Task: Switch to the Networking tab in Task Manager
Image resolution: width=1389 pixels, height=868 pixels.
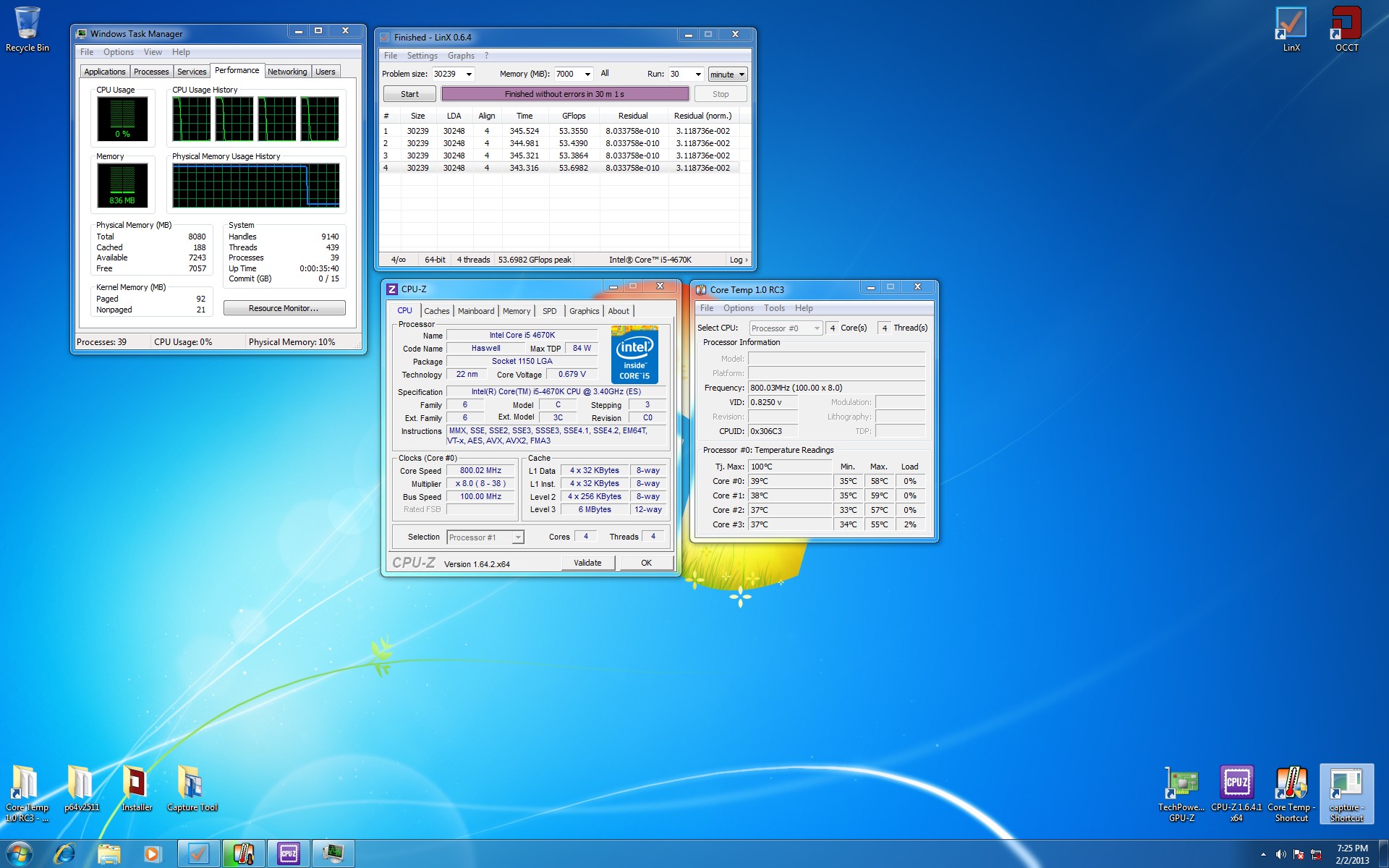Action: pyautogui.click(x=287, y=72)
